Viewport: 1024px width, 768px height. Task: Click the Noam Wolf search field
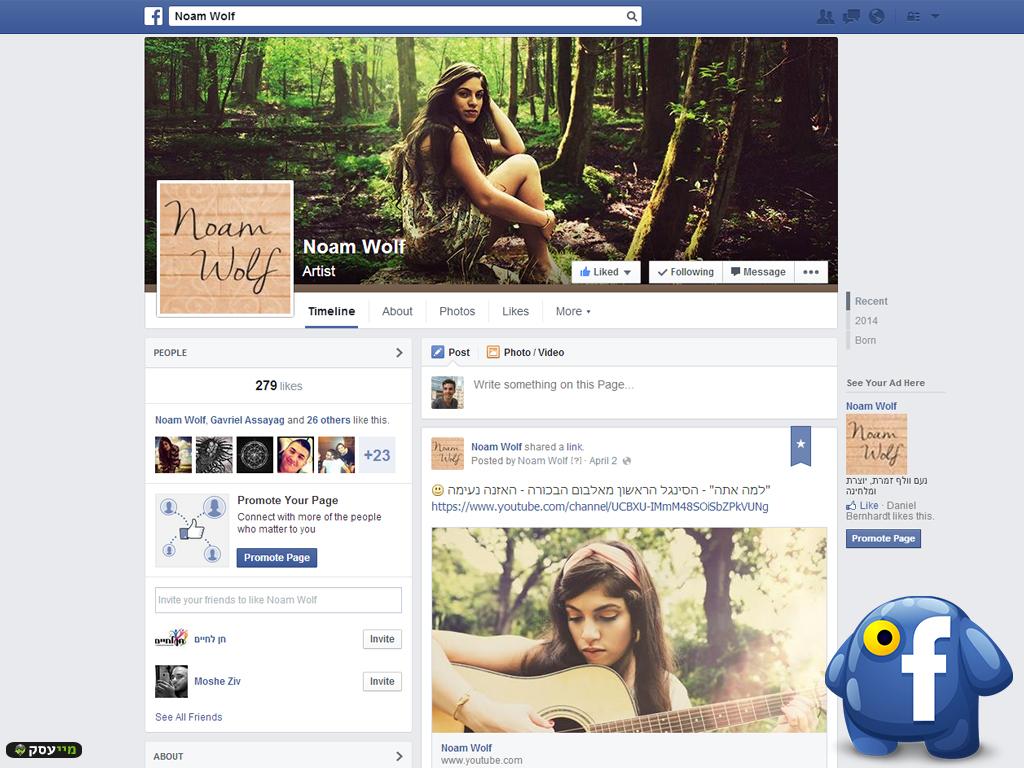click(x=405, y=16)
